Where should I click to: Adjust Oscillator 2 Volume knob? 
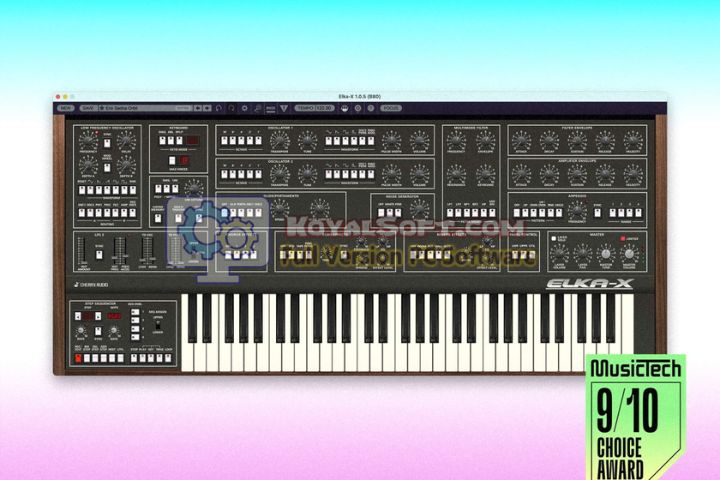[419, 174]
